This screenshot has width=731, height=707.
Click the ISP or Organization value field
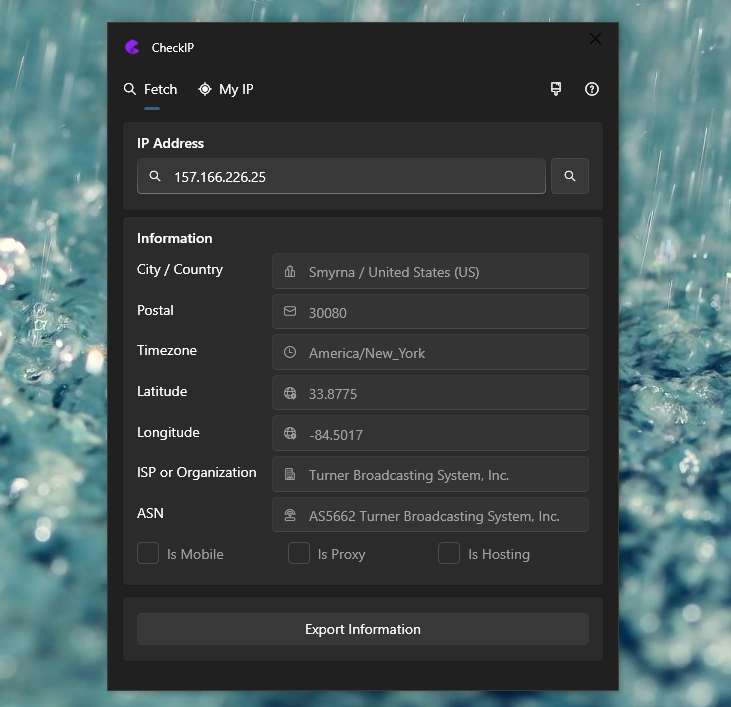(x=430, y=474)
